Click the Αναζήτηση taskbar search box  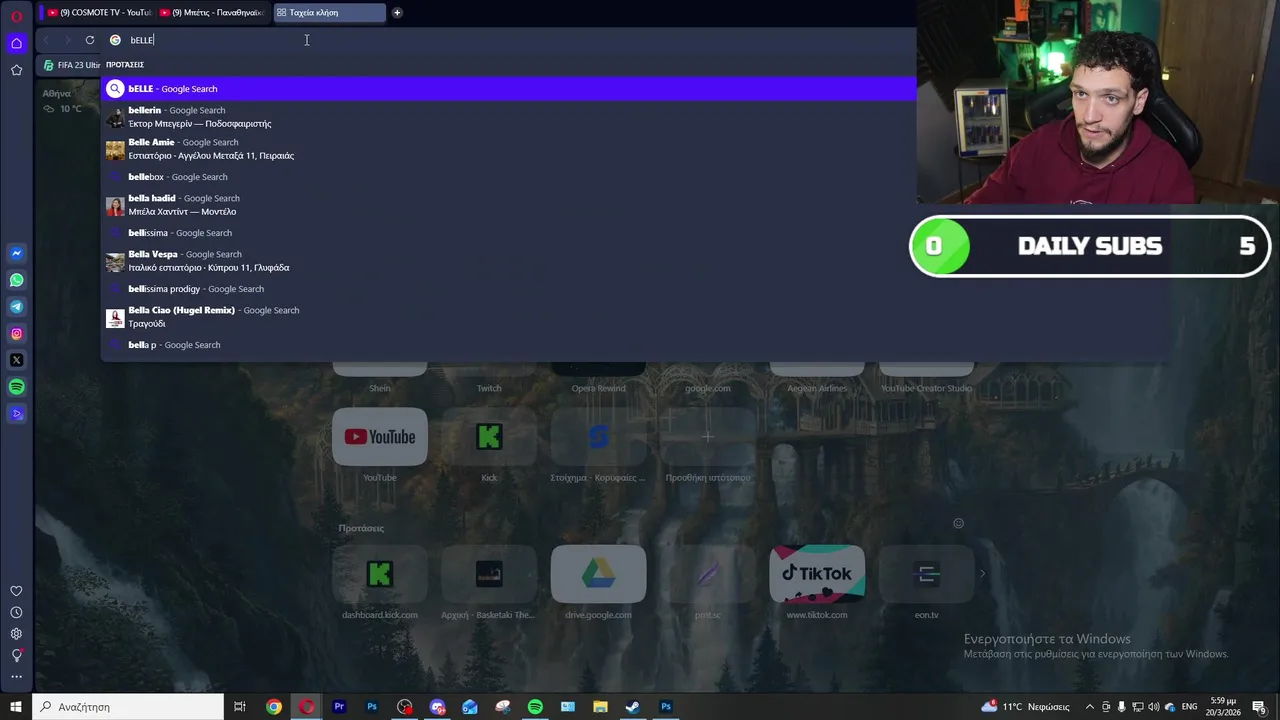point(128,707)
